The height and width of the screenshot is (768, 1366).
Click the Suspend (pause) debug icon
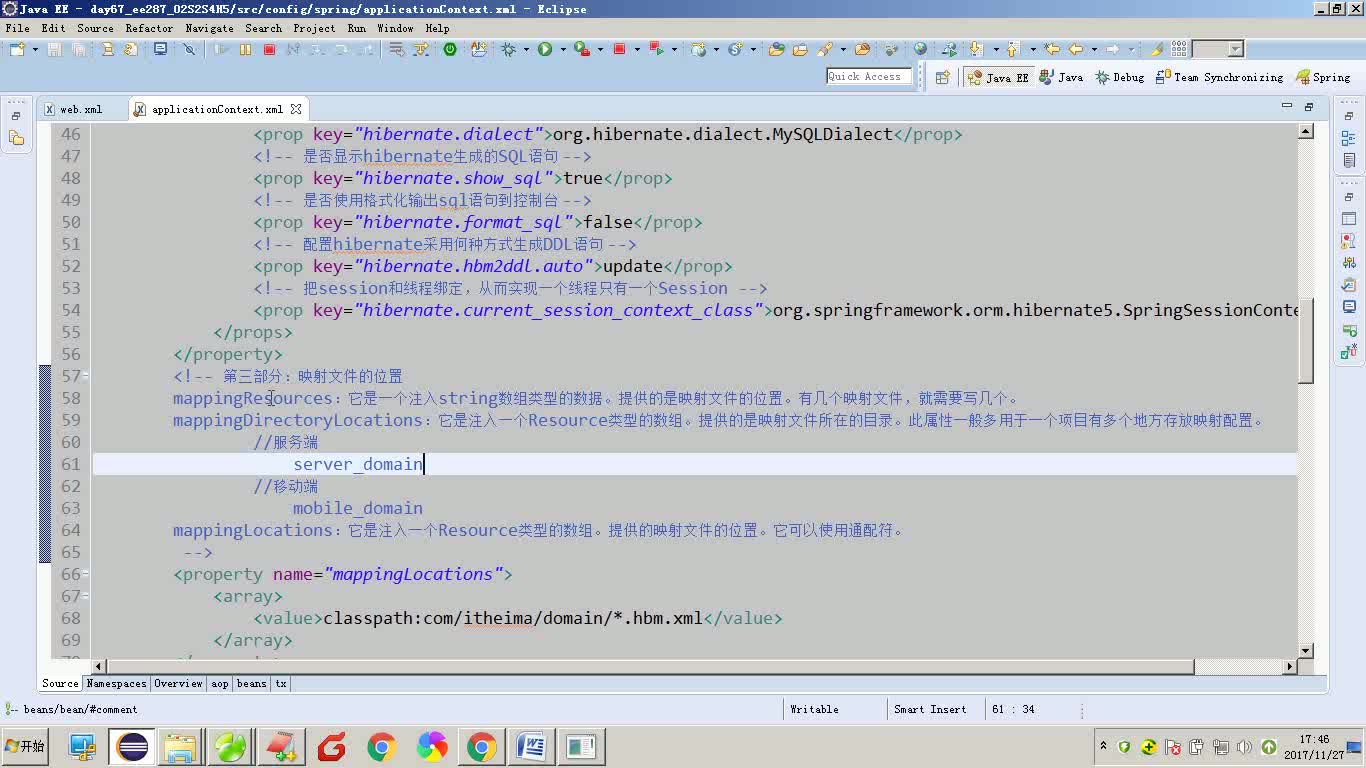coord(245,49)
